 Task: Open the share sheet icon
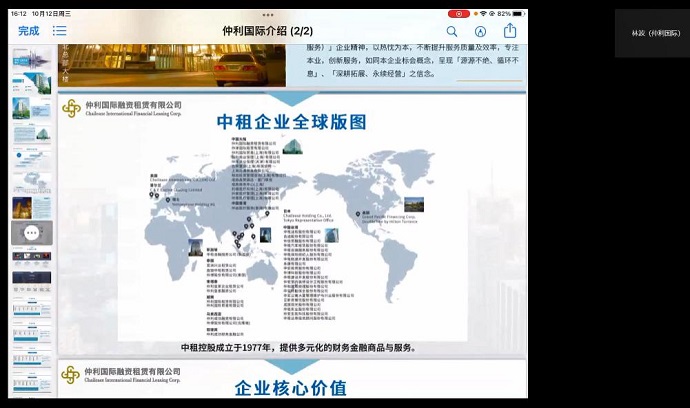[x=510, y=31]
